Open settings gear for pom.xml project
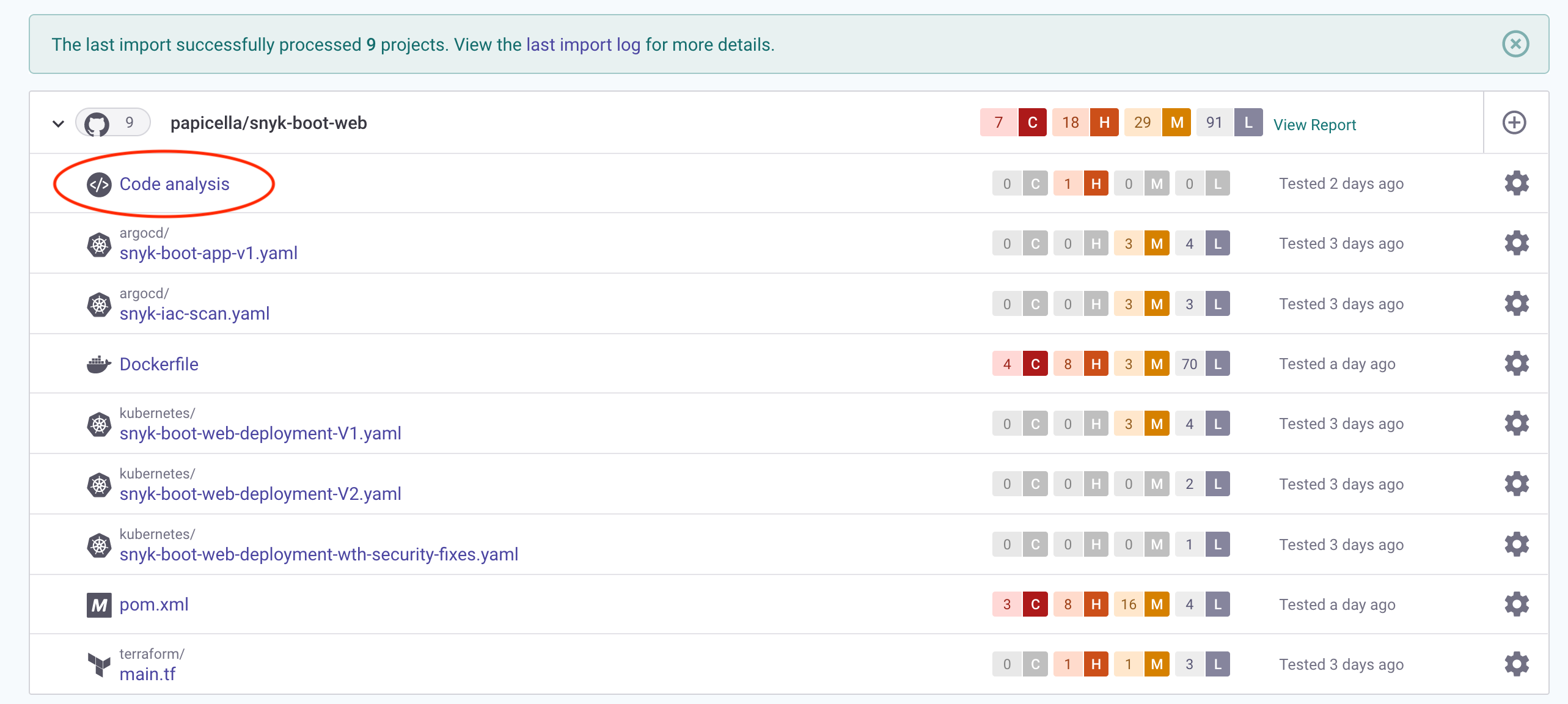The height and width of the screenshot is (704, 1568). point(1516,604)
